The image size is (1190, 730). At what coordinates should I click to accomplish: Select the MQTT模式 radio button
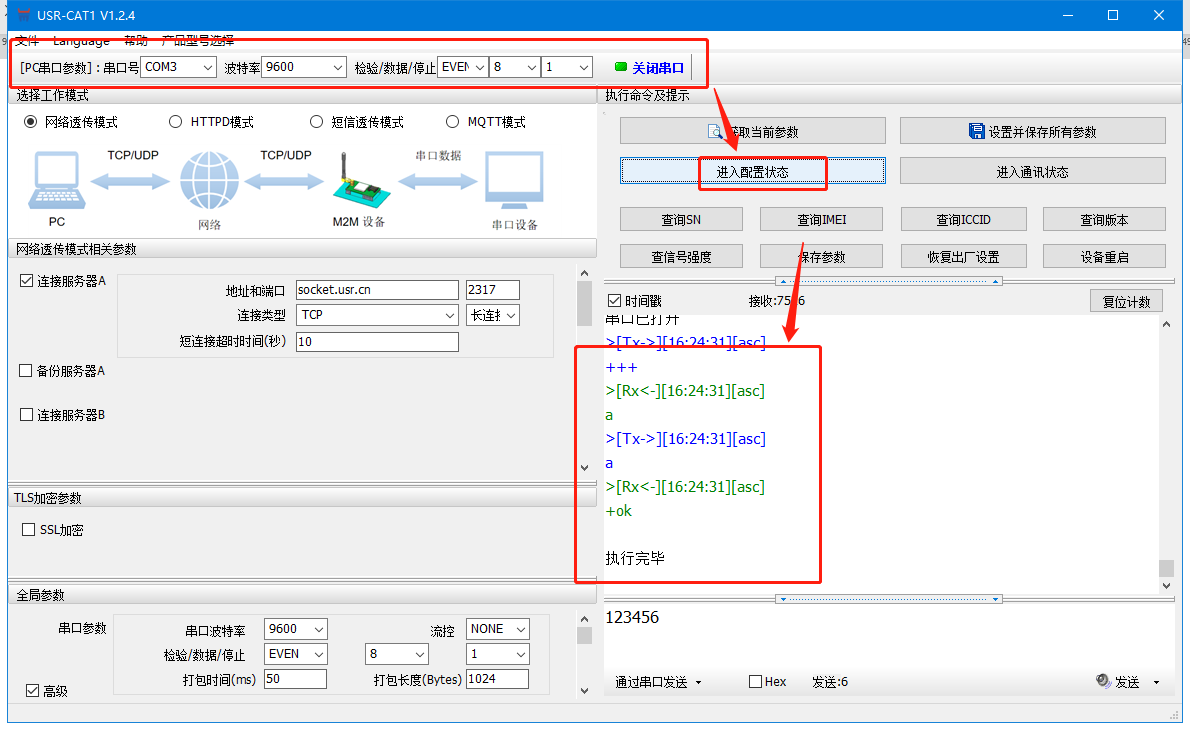pyautogui.click(x=454, y=122)
